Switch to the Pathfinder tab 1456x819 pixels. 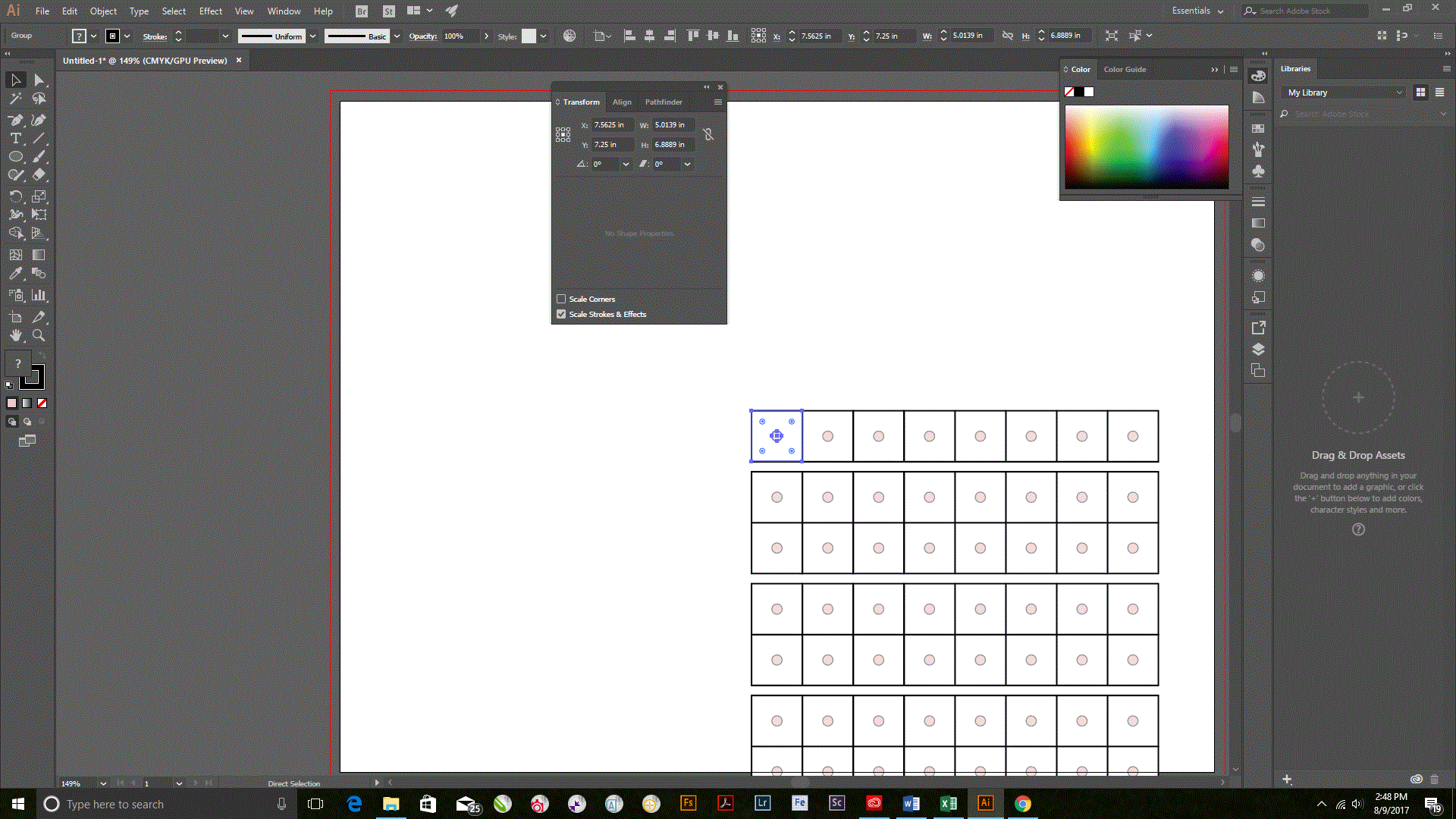point(663,102)
